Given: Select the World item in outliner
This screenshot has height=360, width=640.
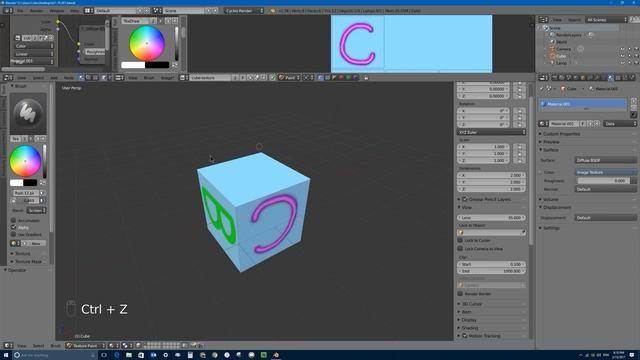Looking at the screenshot, I should [x=561, y=42].
